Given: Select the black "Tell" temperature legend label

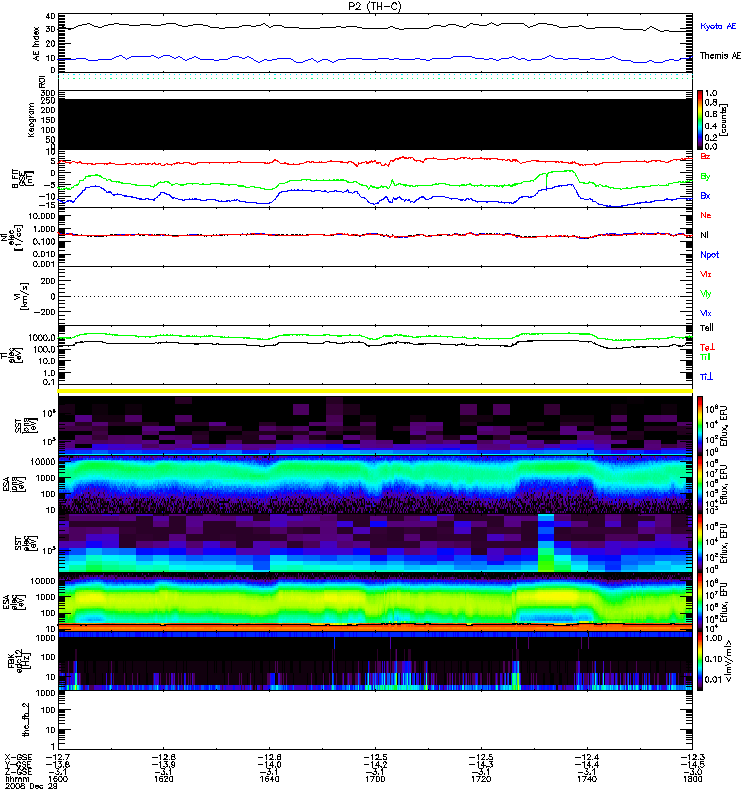Looking at the screenshot, I should pyautogui.click(x=707, y=328).
